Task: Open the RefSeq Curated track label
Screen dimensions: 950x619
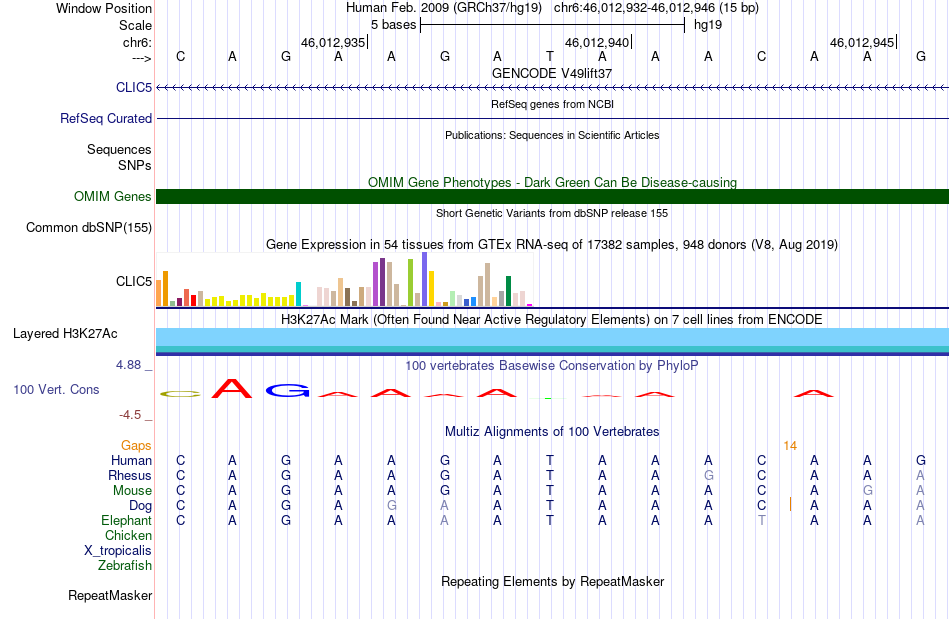Action: click(x=106, y=118)
